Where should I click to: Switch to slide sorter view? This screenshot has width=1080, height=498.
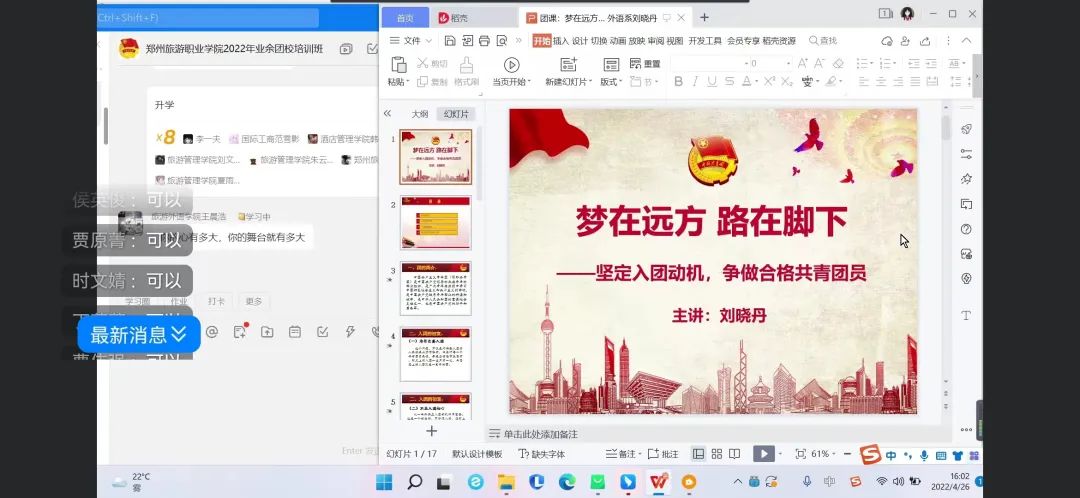pos(717,454)
